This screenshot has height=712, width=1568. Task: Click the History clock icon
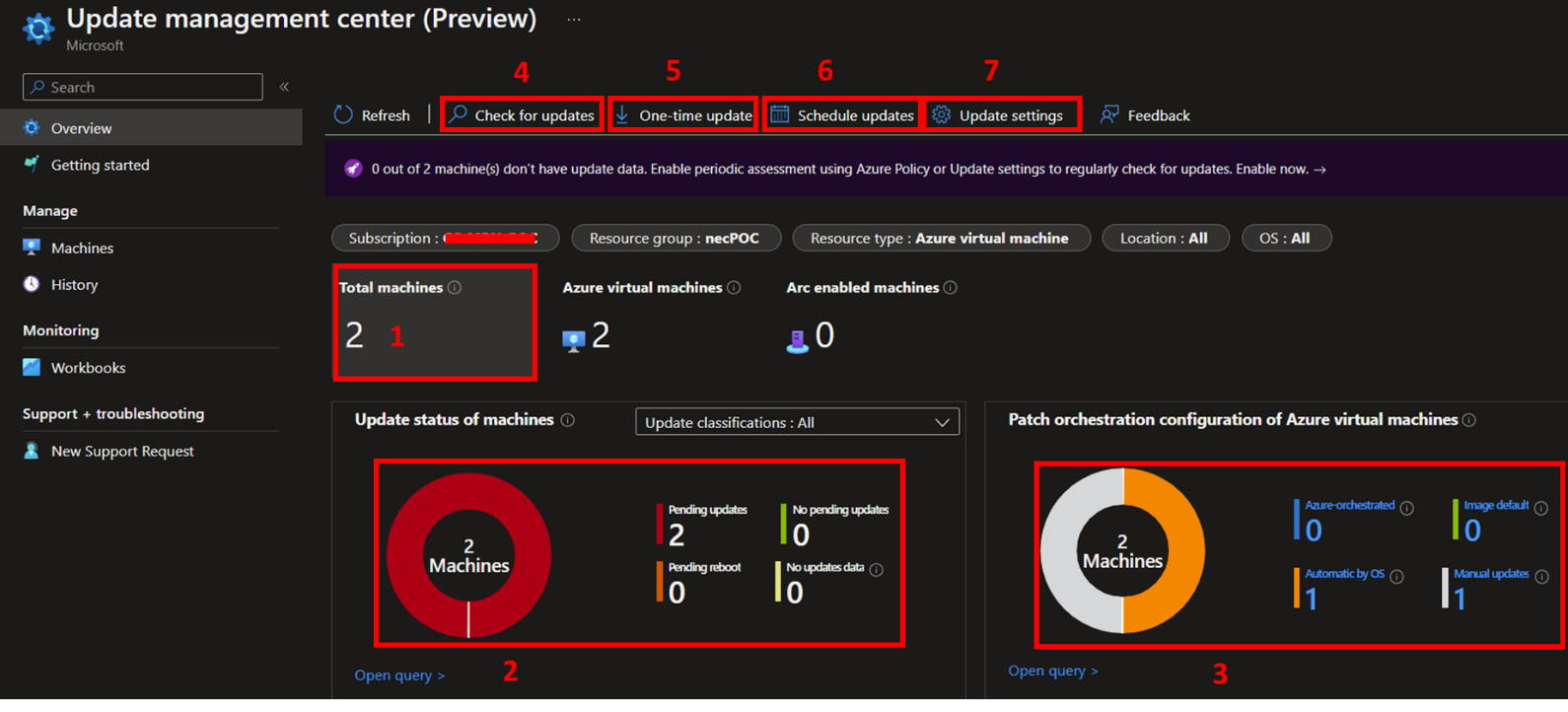pyautogui.click(x=32, y=284)
